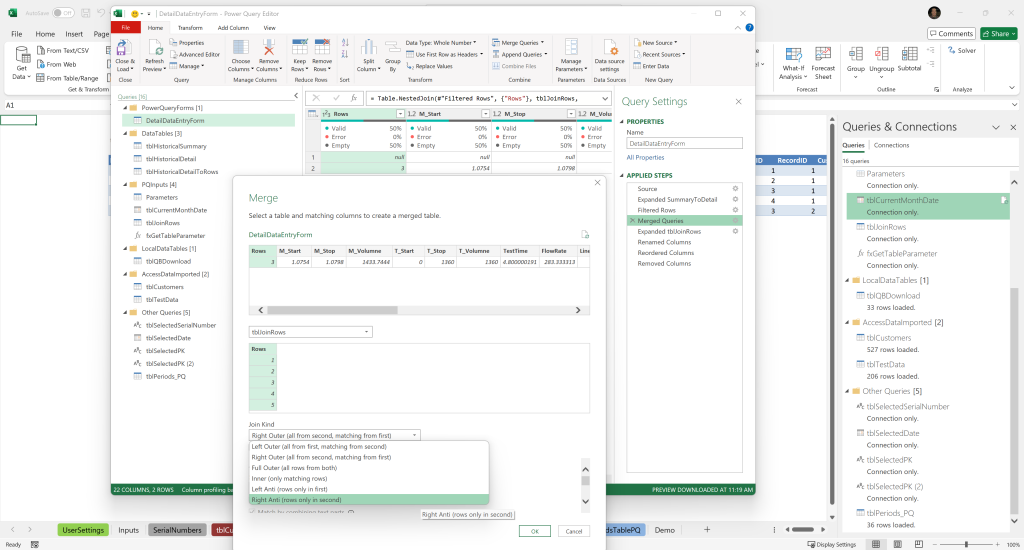
Task: Open the File tab in Power Query
Action: tap(125, 27)
